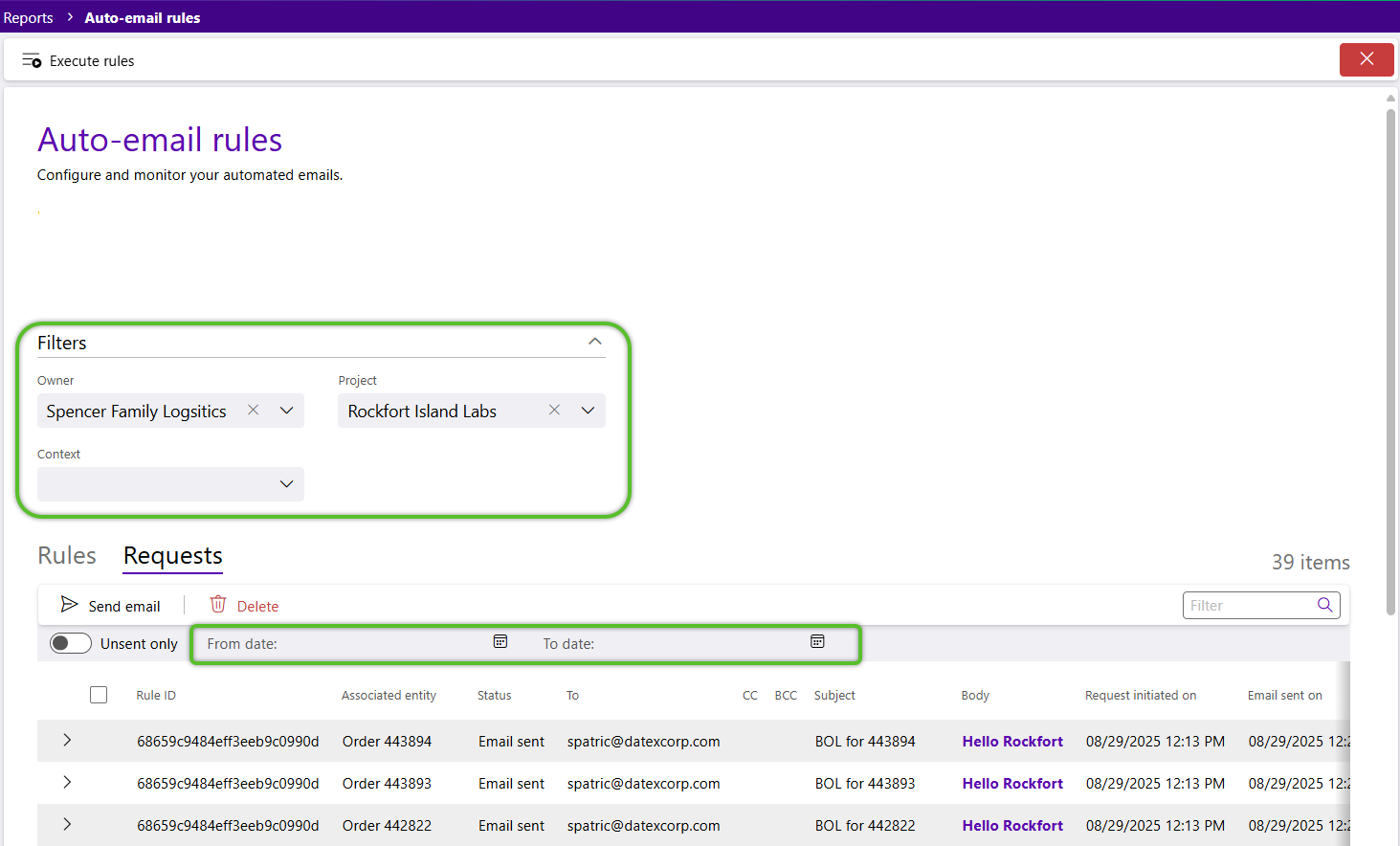Click the search magnifier in Filter box
Screen dimensions: 1400x846
pos(1324,605)
